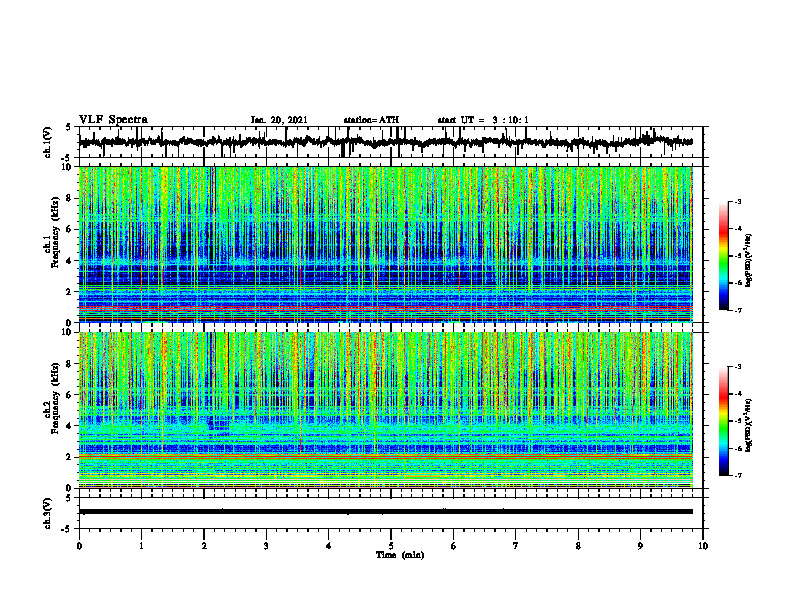Screen dimensions: 792x612
Task: Click the "5" tick on ch.1(V) axis
Action: [69, 127]
